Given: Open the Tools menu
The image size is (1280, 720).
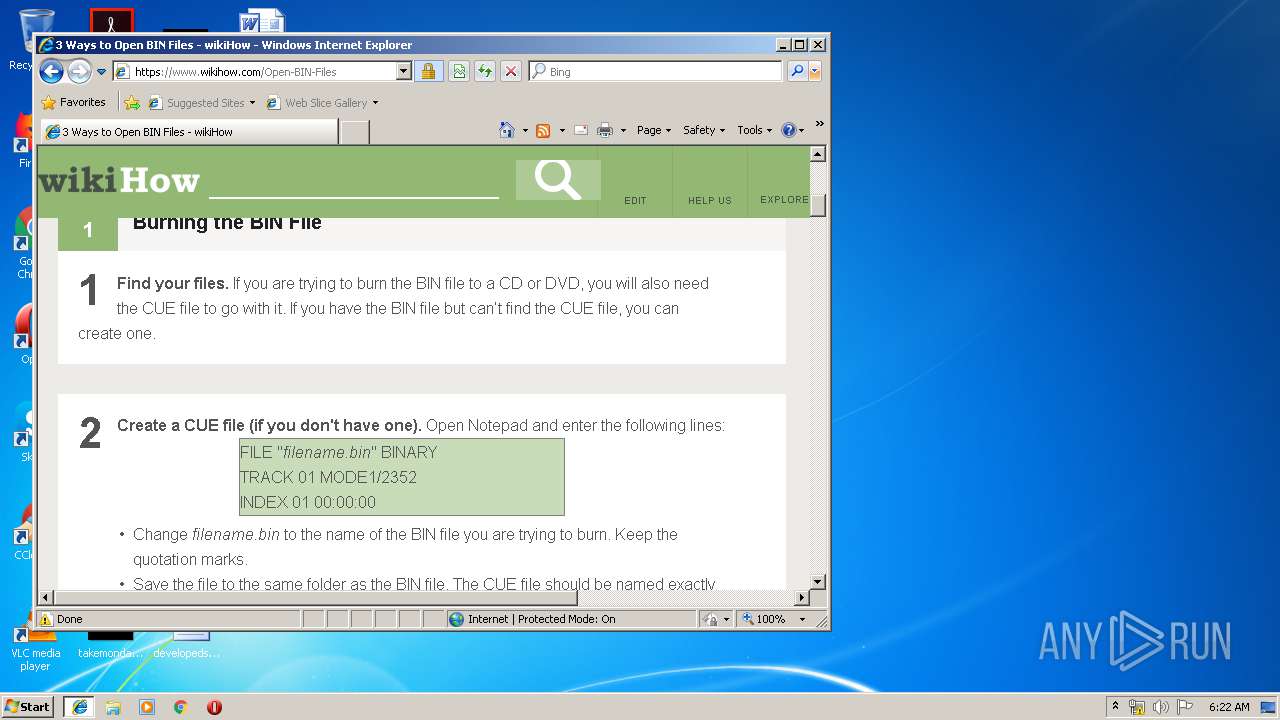Looking at the screenshot, I should point(755,130).
